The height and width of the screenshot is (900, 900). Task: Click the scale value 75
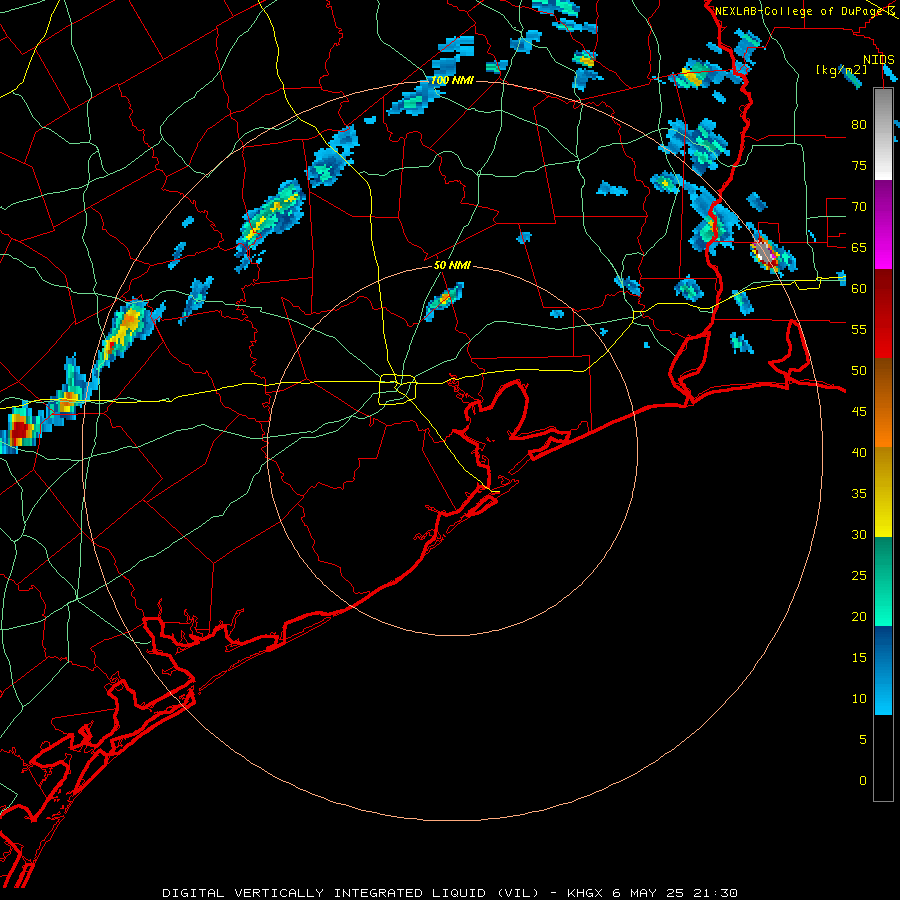click(859, 165)
